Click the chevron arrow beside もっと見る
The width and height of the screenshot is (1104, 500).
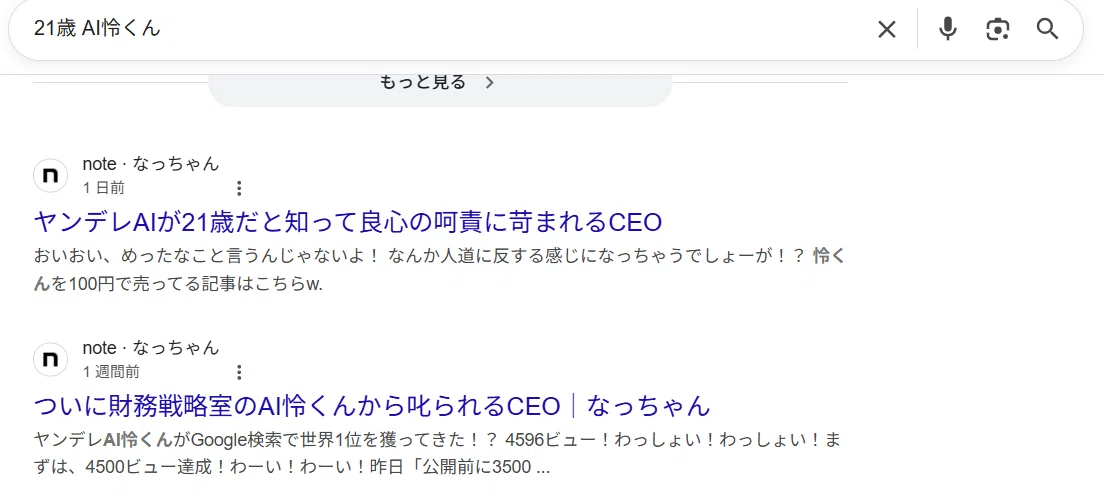[490, 82]
